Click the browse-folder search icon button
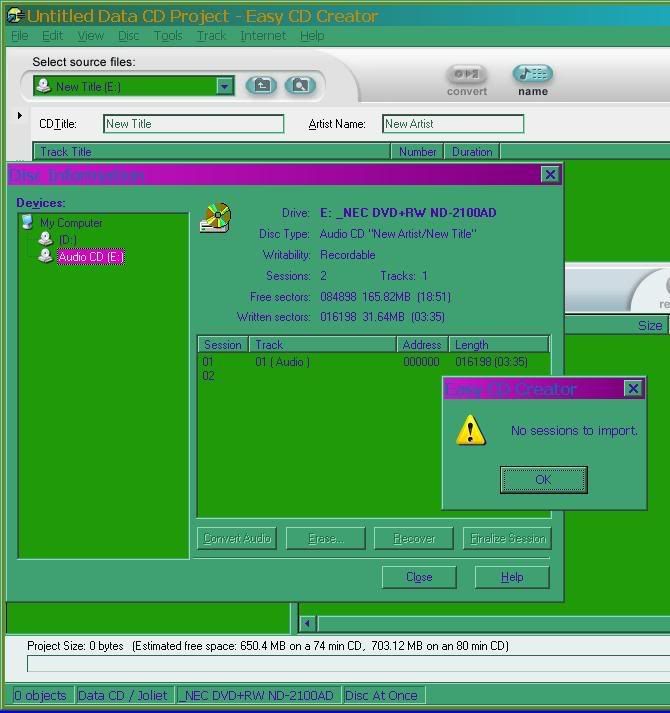 click(x=300, y=85)
